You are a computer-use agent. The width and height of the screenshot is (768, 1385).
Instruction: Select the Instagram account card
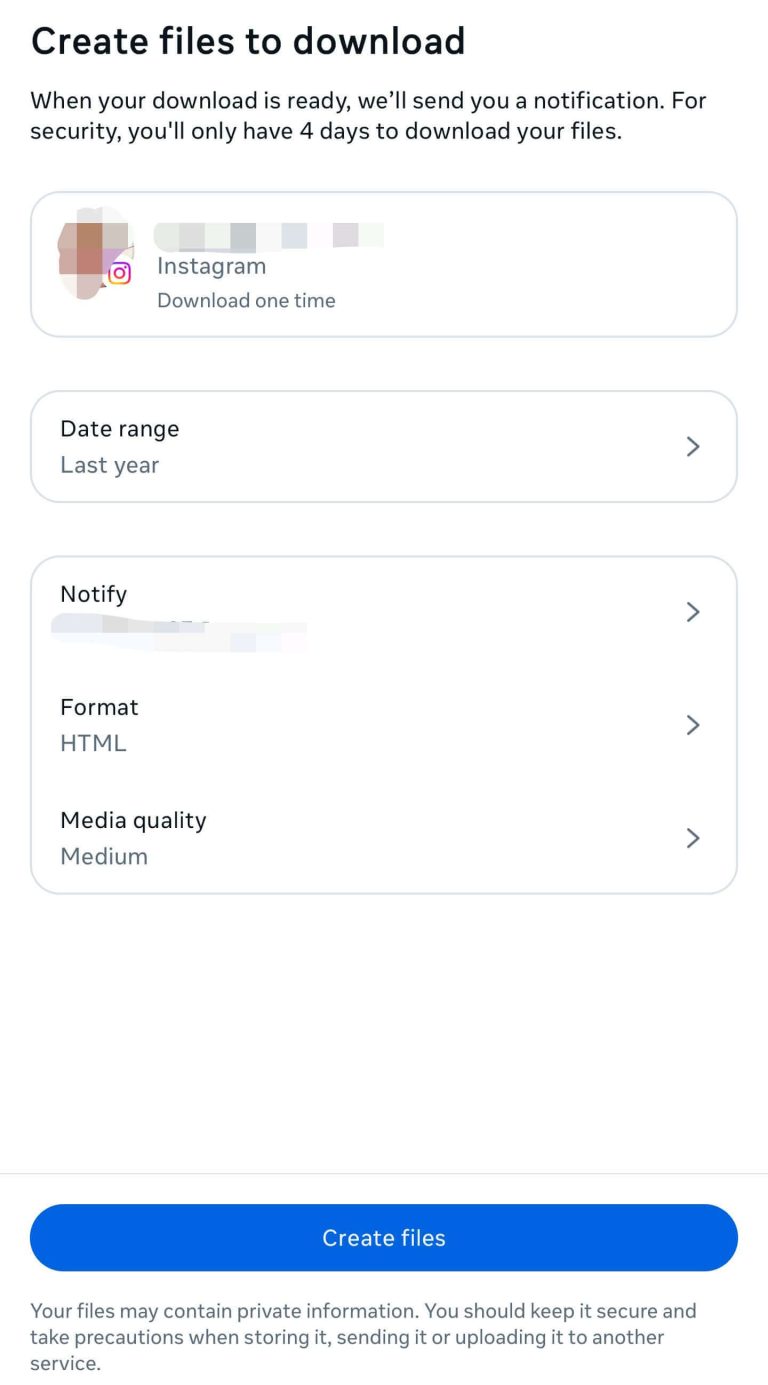click(x=384, y=263)
